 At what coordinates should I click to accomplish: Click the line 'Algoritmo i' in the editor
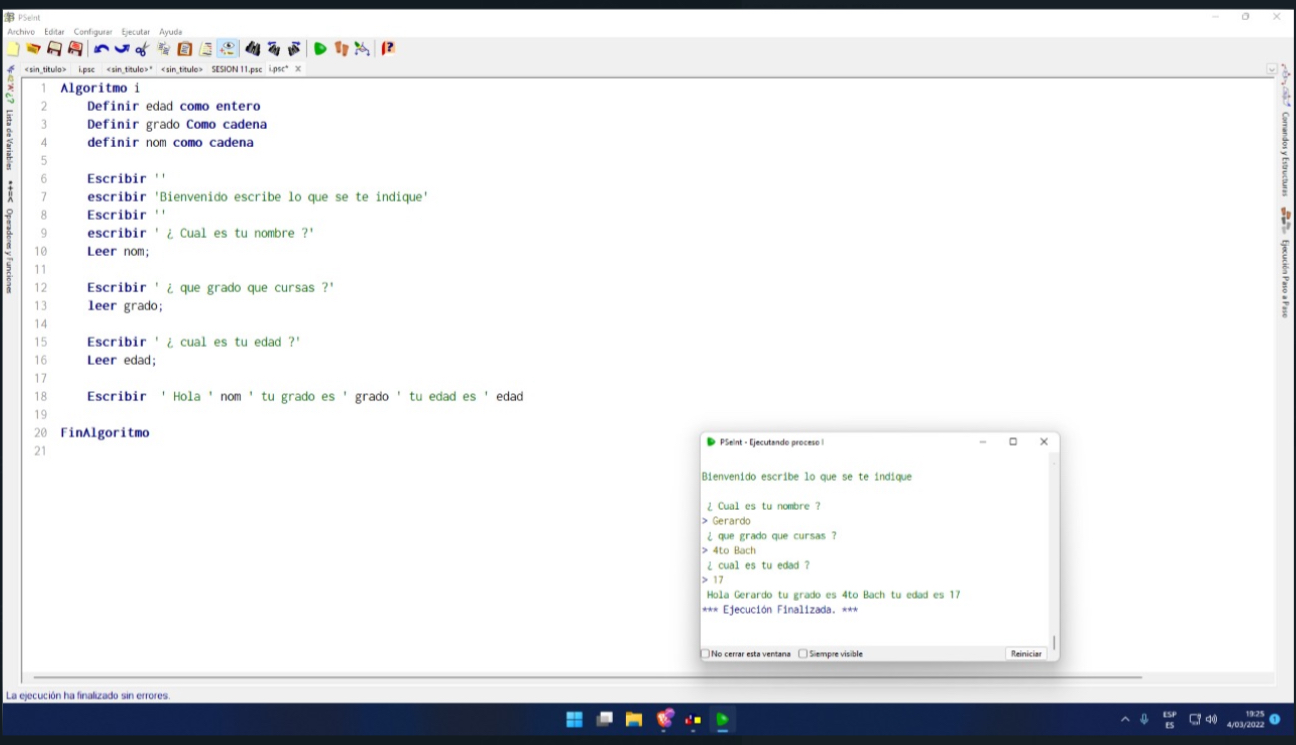(x=100, y=88)
